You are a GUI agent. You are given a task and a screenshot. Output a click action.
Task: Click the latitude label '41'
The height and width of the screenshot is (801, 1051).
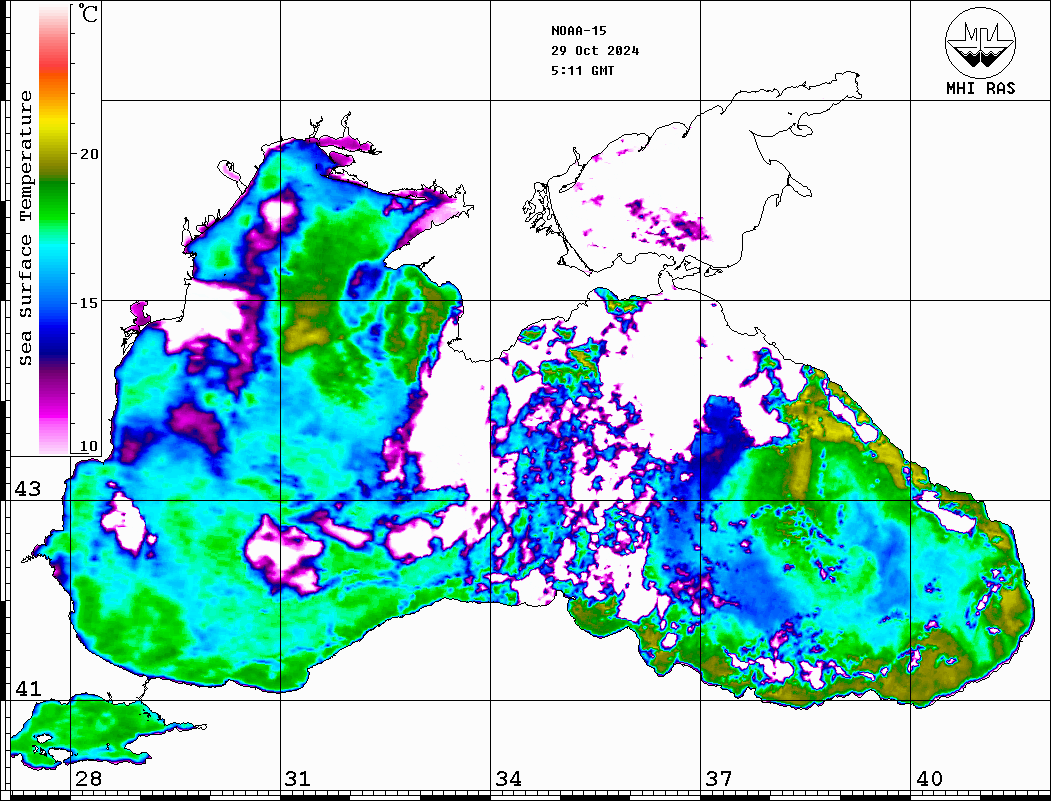coord(28,688)
